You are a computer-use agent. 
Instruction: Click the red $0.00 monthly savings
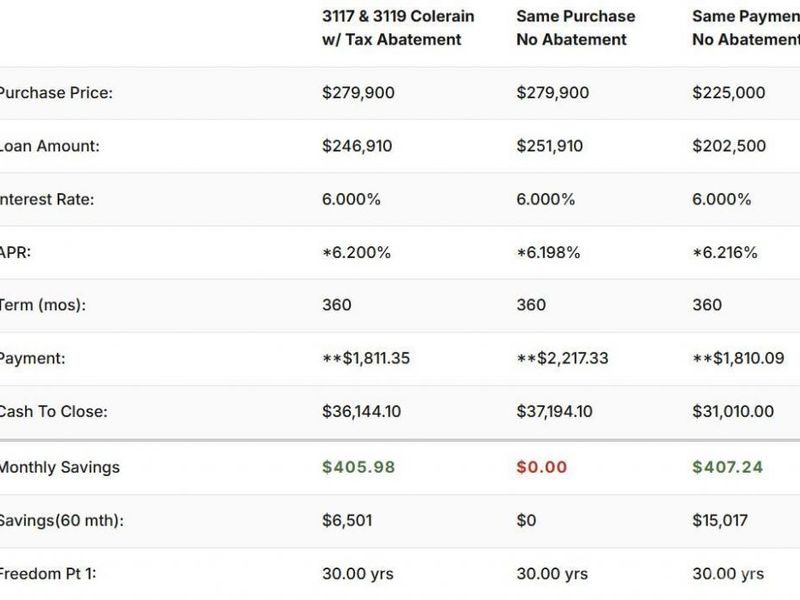coord(541,467)
